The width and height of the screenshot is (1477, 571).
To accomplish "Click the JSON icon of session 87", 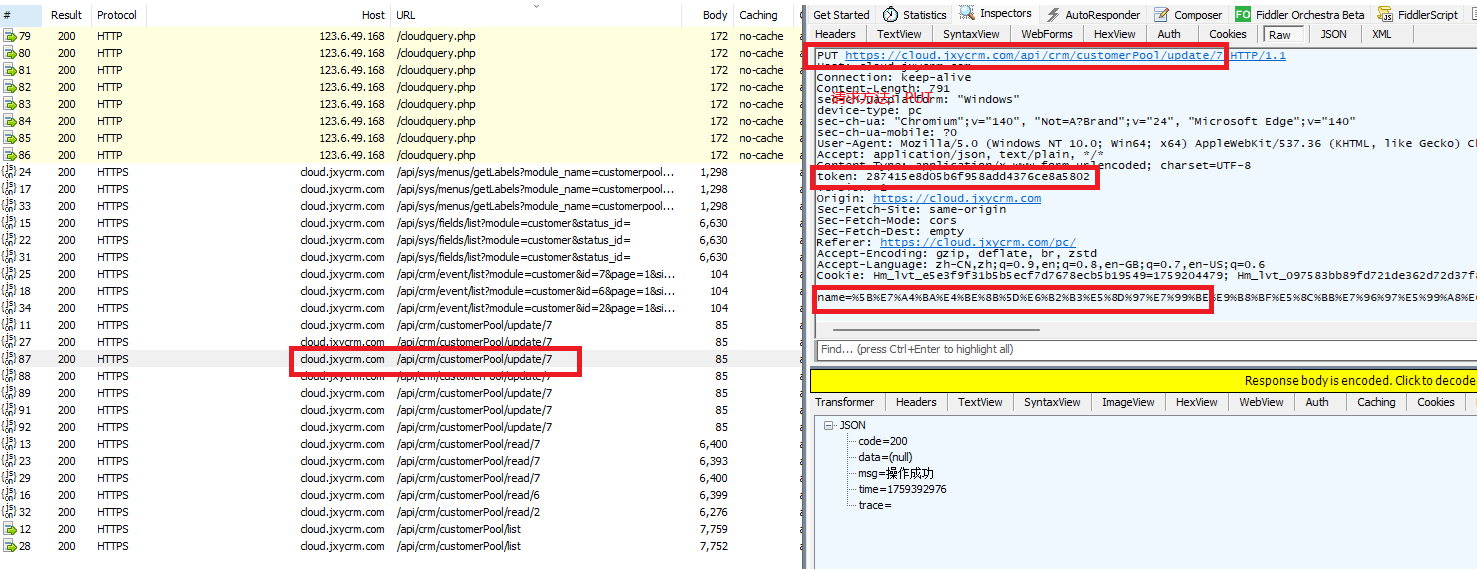I will 9,359.
